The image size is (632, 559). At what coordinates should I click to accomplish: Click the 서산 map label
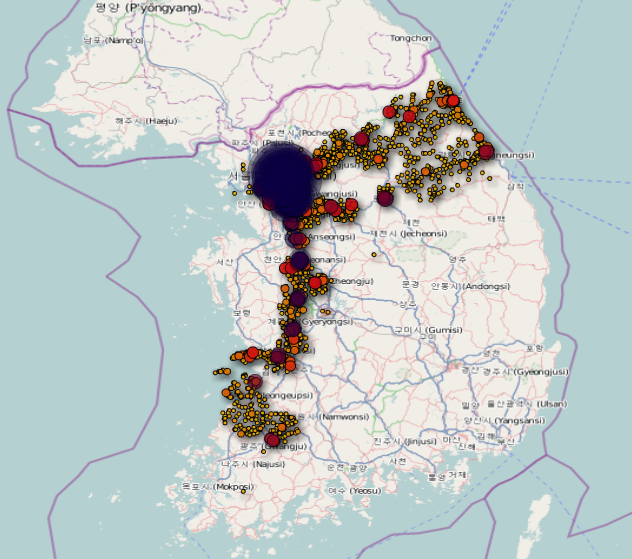click(x=225, y=262)
